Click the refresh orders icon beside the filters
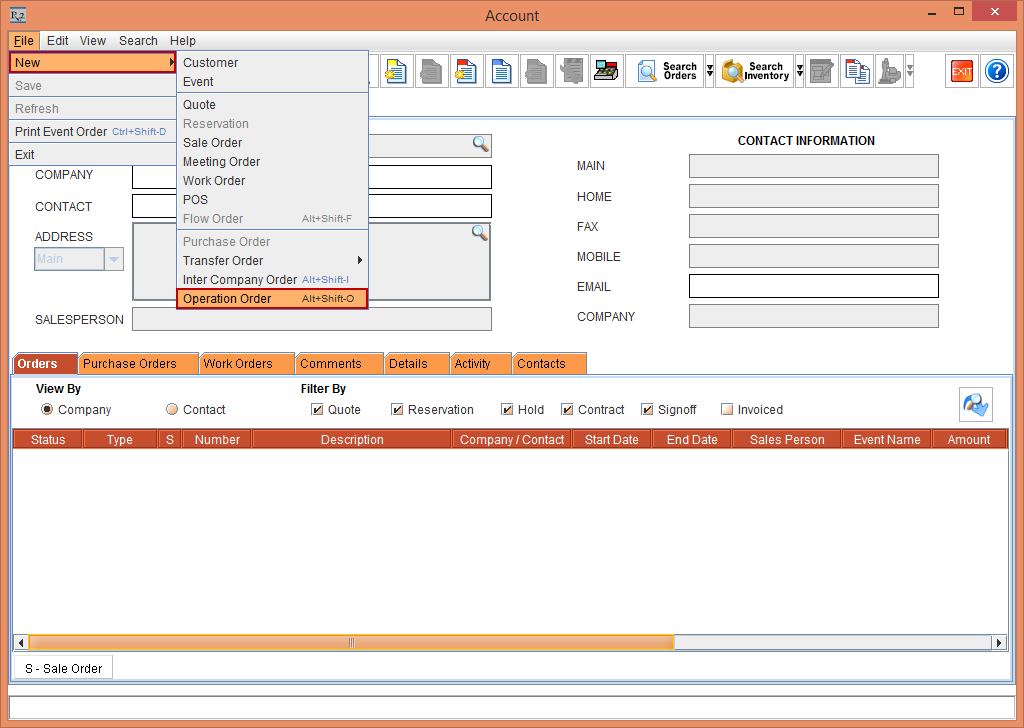The width and height of the screenshot is (1024, 728). pyautogui.click(x=975, y=404)
